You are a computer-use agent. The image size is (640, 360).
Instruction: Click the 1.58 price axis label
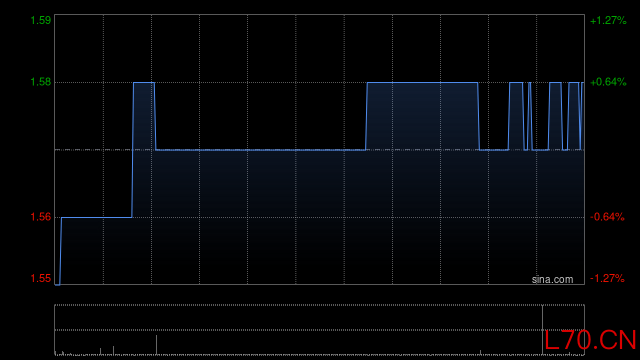41,82
